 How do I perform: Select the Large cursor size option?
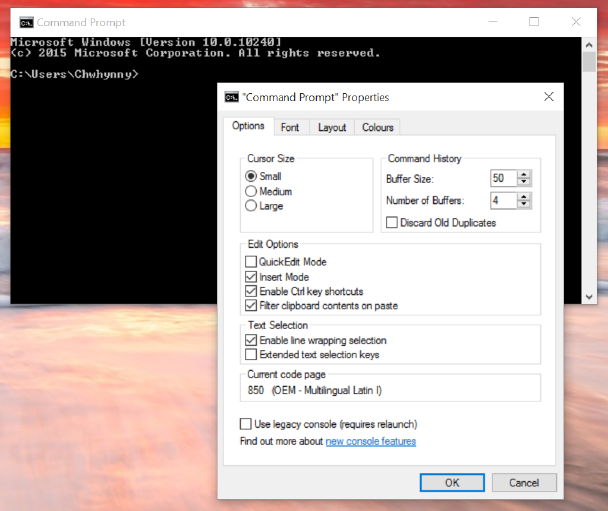pyautogui.click(x=251, y=205)
